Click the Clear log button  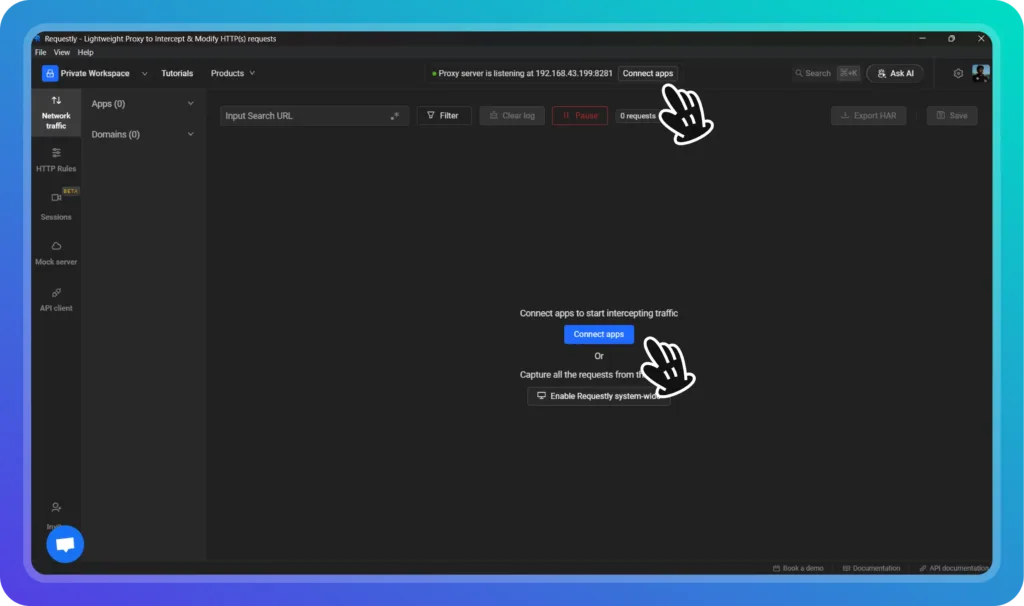512,116
